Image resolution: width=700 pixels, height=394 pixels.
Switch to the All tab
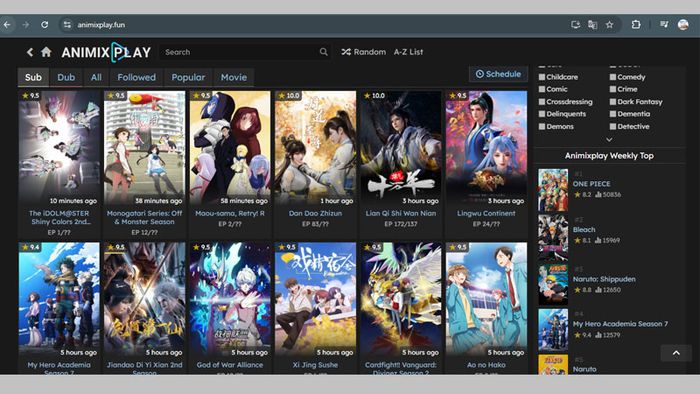tap(96, 77)
